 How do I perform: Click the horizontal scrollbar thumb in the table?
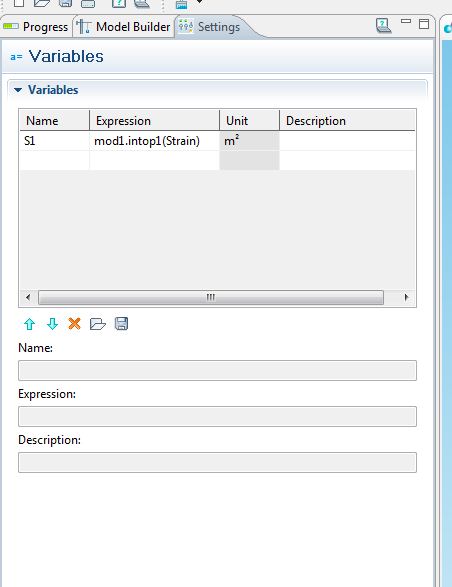point(211,298)
